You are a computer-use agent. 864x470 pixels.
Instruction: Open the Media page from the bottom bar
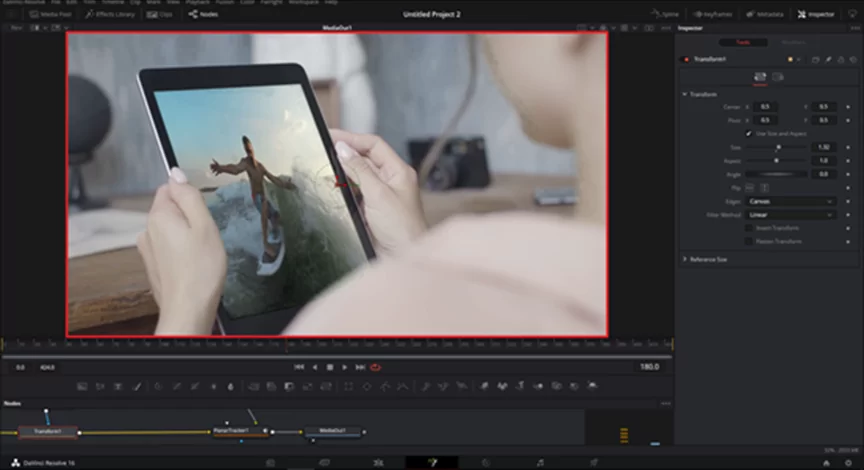coord(271,463)
